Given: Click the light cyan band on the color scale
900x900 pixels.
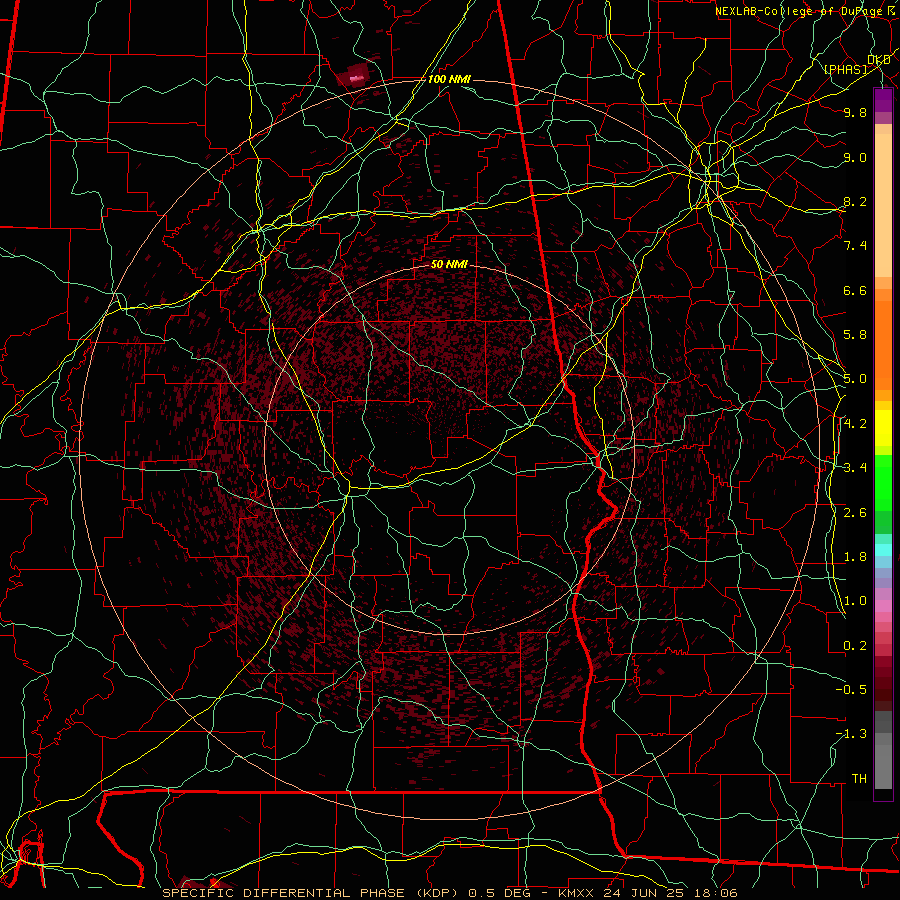Looking at the screenshot, I should [x=883, y=550].
